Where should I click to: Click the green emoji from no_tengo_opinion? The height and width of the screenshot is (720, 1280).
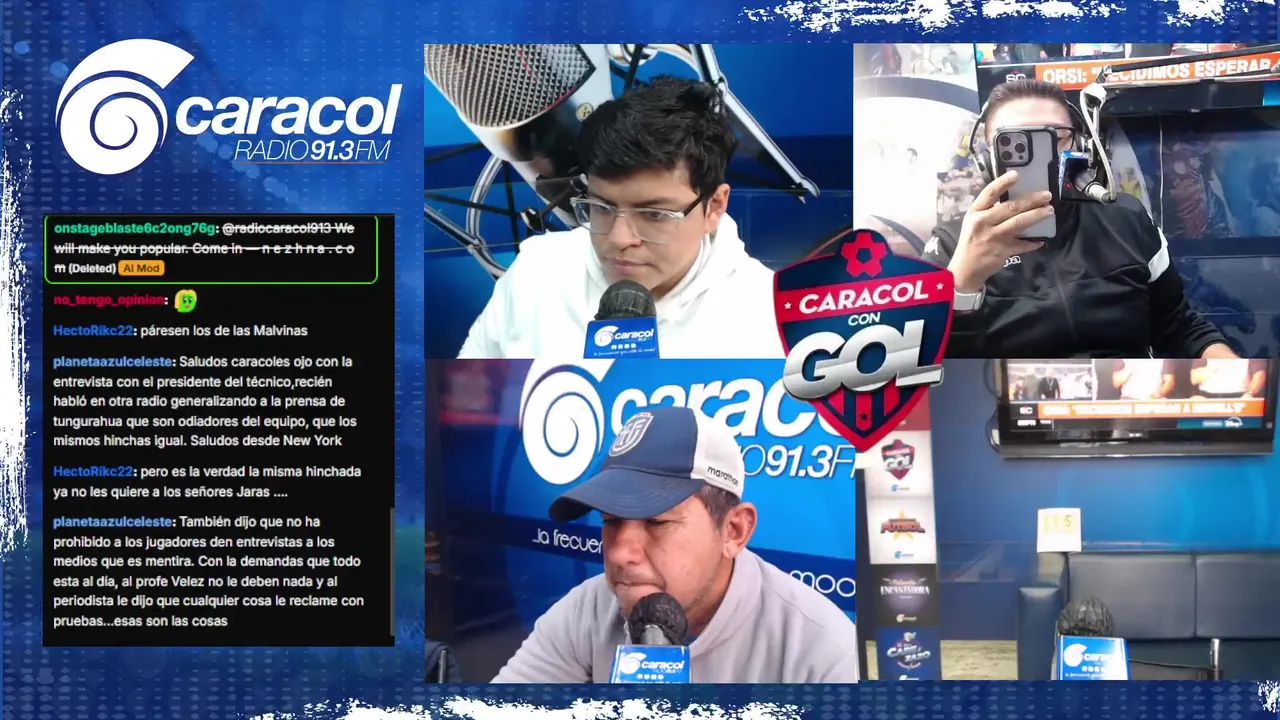click(x=185, y=299)
